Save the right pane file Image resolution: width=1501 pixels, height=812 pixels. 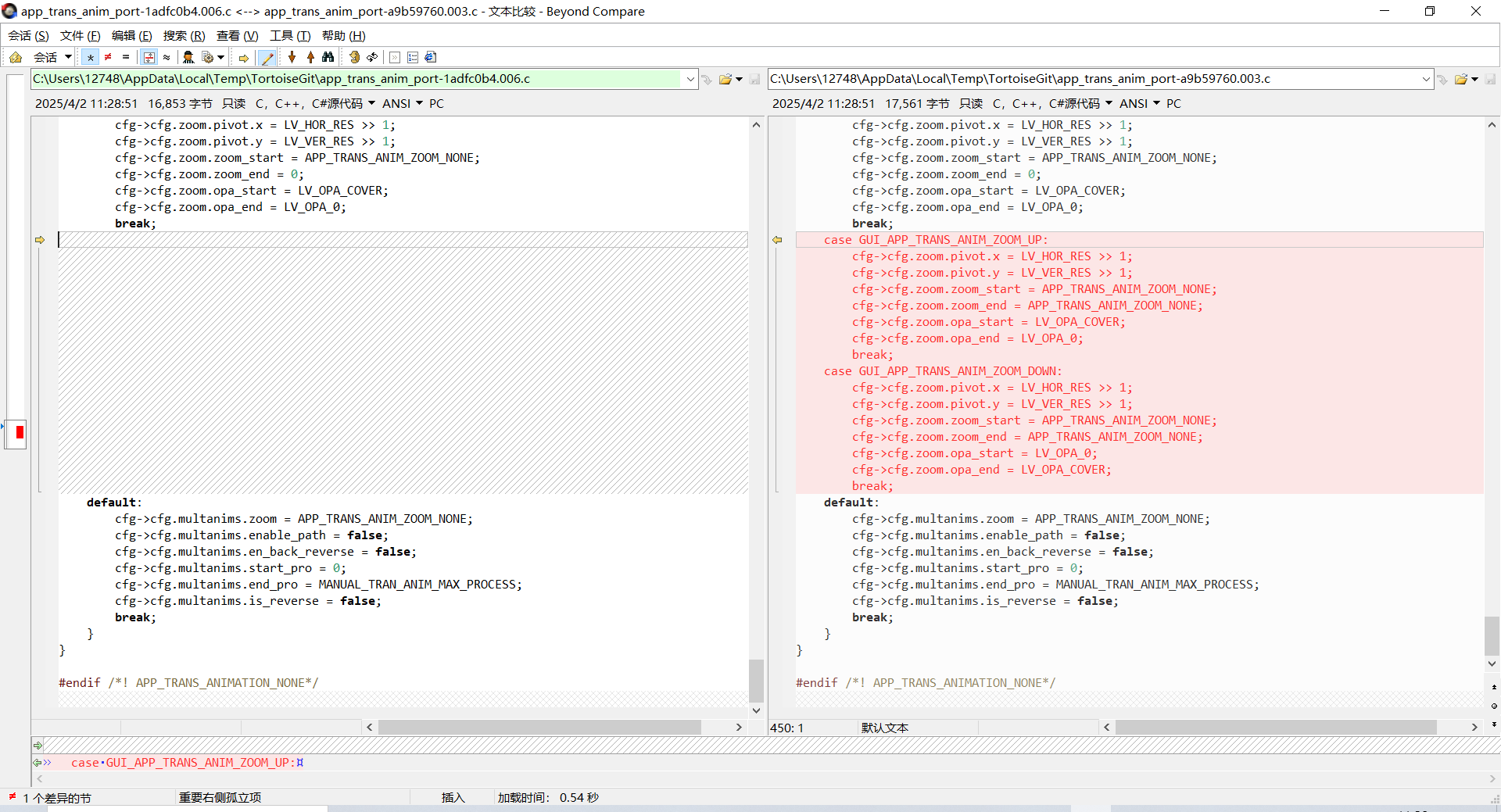[x=1490, y=79]
